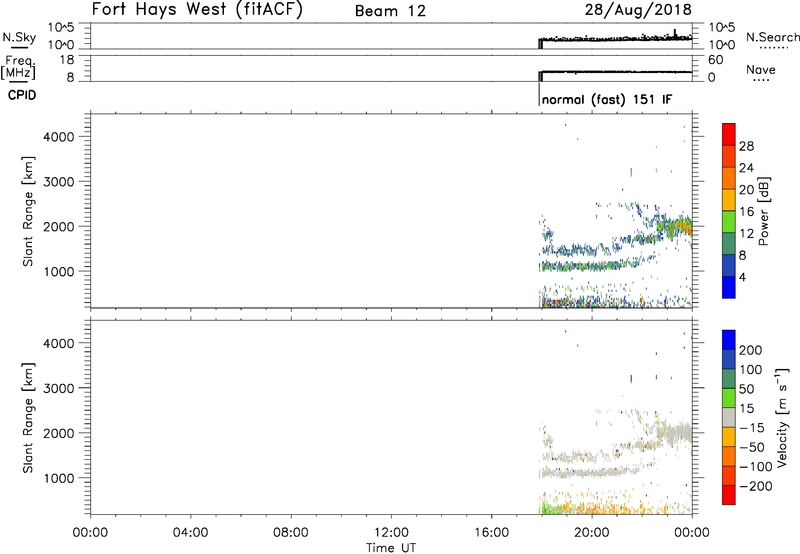The image size is (800, 554).
Task: Click the Power [dB] color bar title
Action: coord(765,212)
